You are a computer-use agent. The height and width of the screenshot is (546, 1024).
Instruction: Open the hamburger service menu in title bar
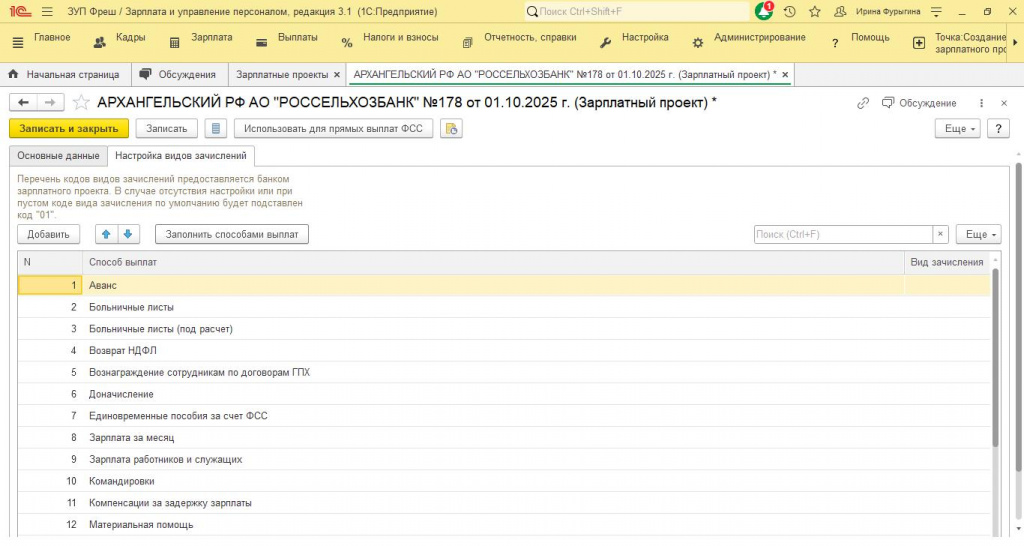tap(47, 11)
